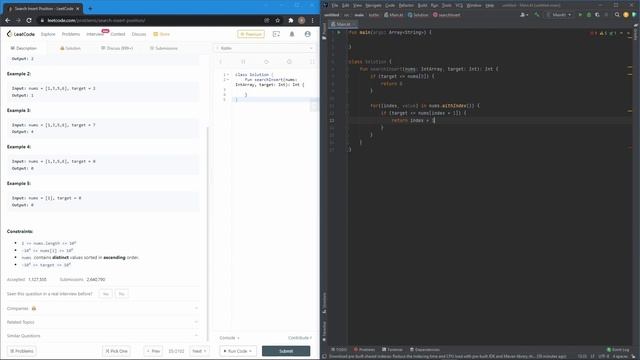Image resolution: width=640 pixels, height=360 pixels.
Task: Answer No to the real interview question
Action: click(122, 294)
